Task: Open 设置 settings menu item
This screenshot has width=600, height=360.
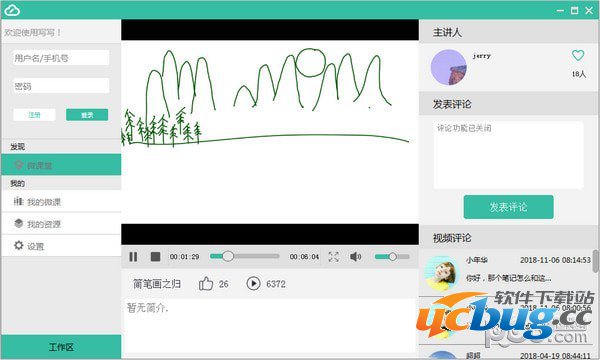Action: tap(61, 246)
